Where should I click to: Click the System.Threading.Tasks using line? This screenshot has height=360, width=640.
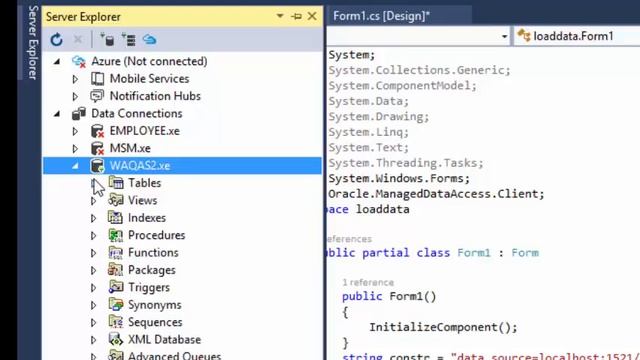(x=406, y=163)
